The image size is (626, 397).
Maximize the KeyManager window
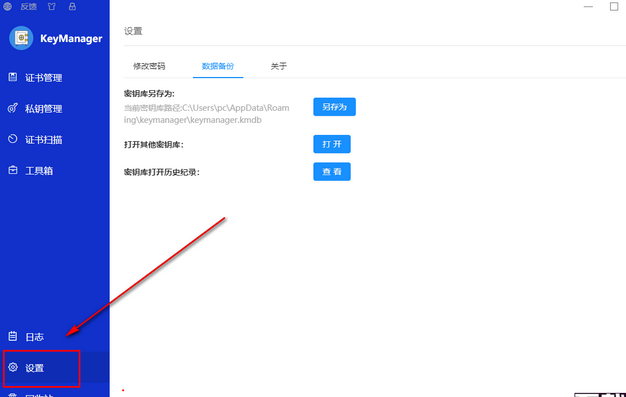tap(614, 6)
